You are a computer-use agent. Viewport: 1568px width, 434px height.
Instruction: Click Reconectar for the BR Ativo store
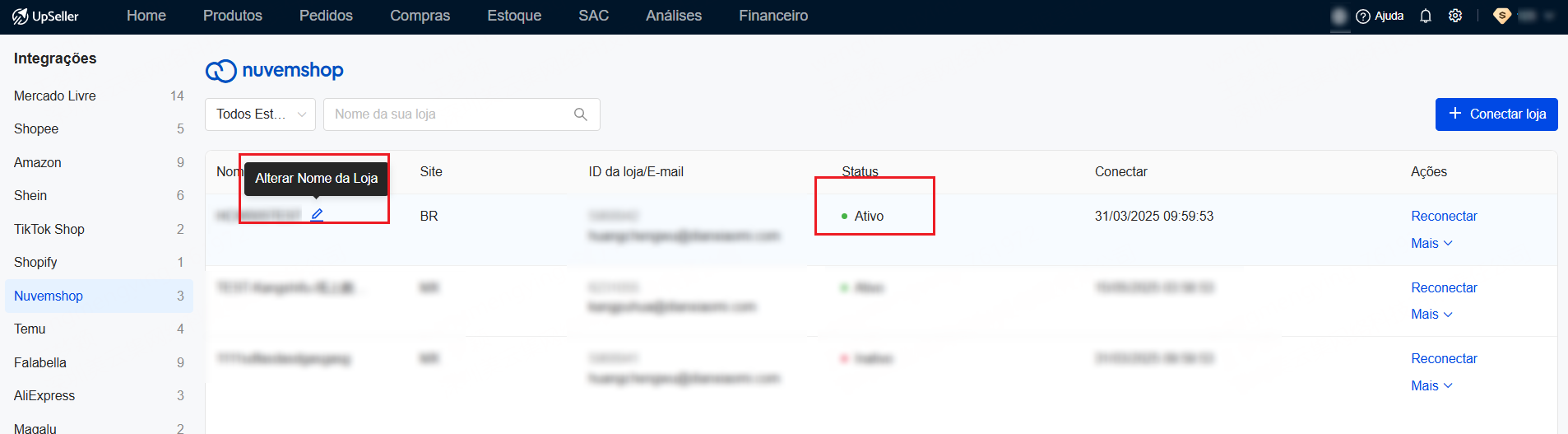(1444, 216)
